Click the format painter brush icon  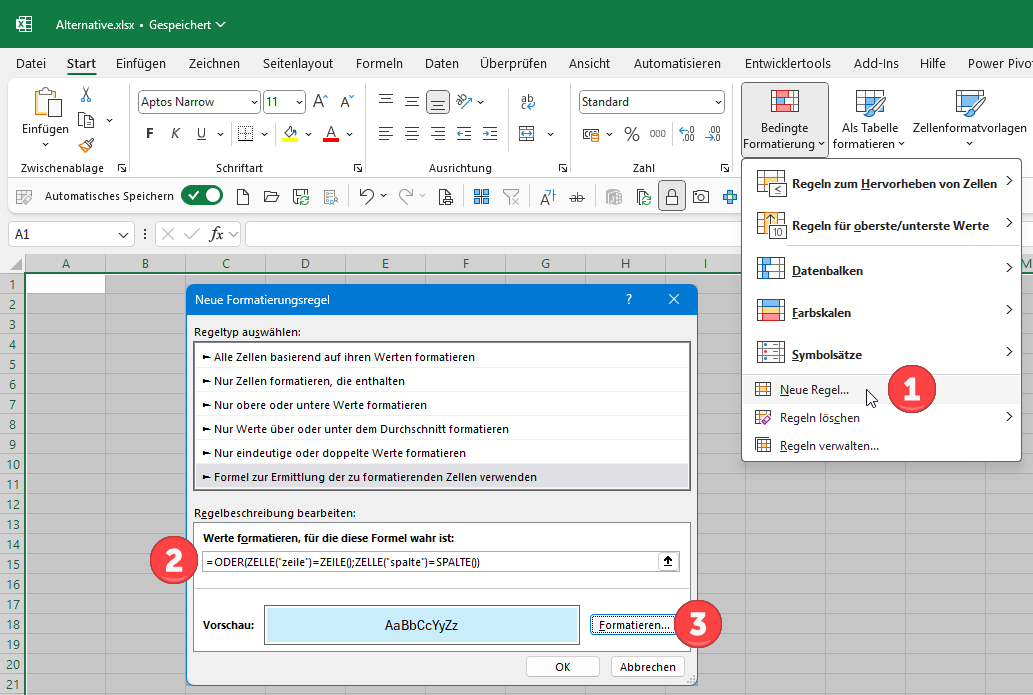point(86,145)
